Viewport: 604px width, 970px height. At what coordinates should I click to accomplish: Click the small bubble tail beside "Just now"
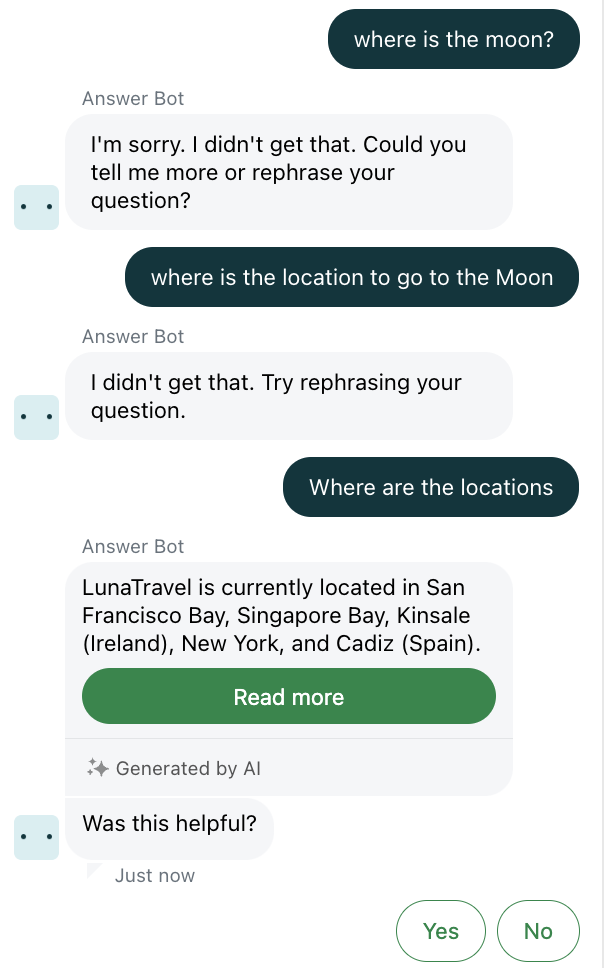tap(95, 872)
